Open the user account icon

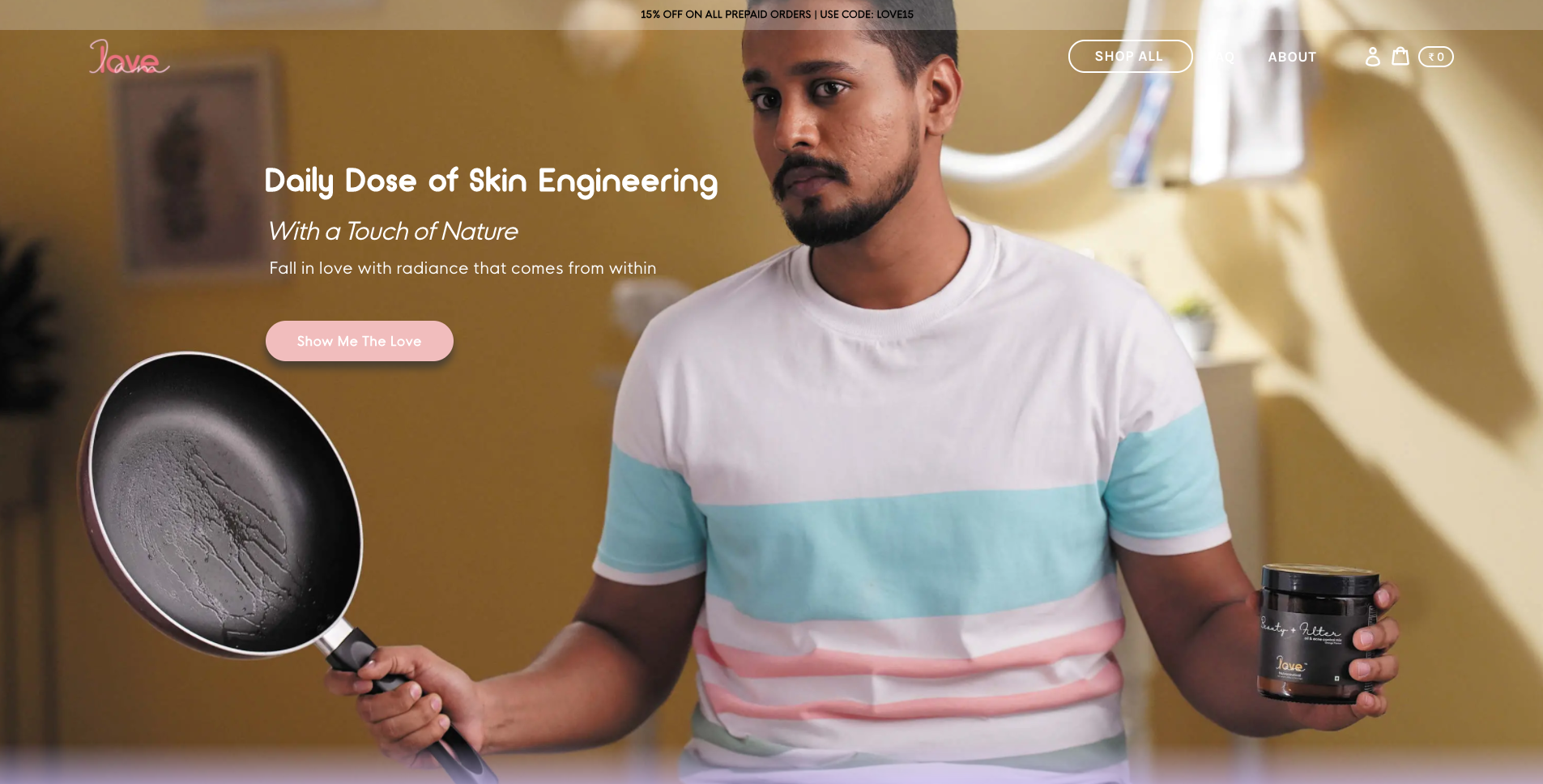click(x=1372, y=57)
